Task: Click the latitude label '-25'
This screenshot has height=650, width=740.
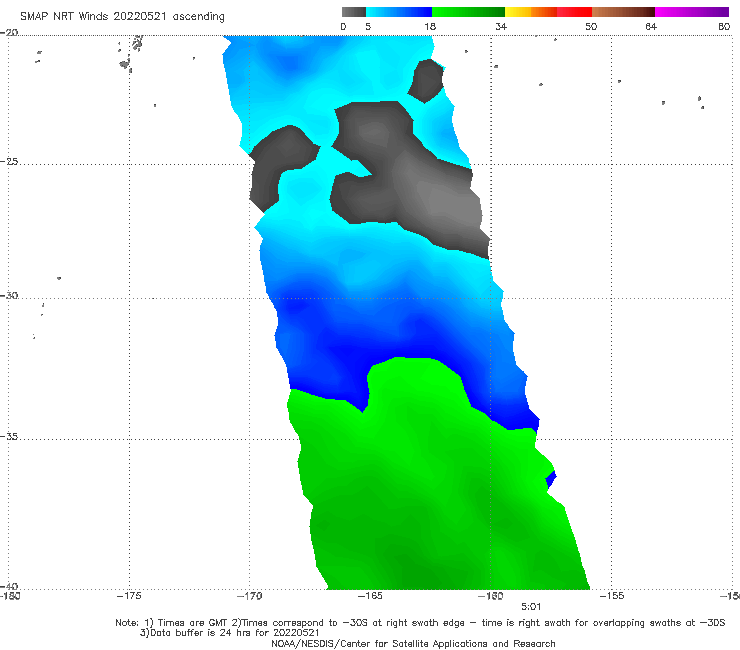Action: click(9, 161)
